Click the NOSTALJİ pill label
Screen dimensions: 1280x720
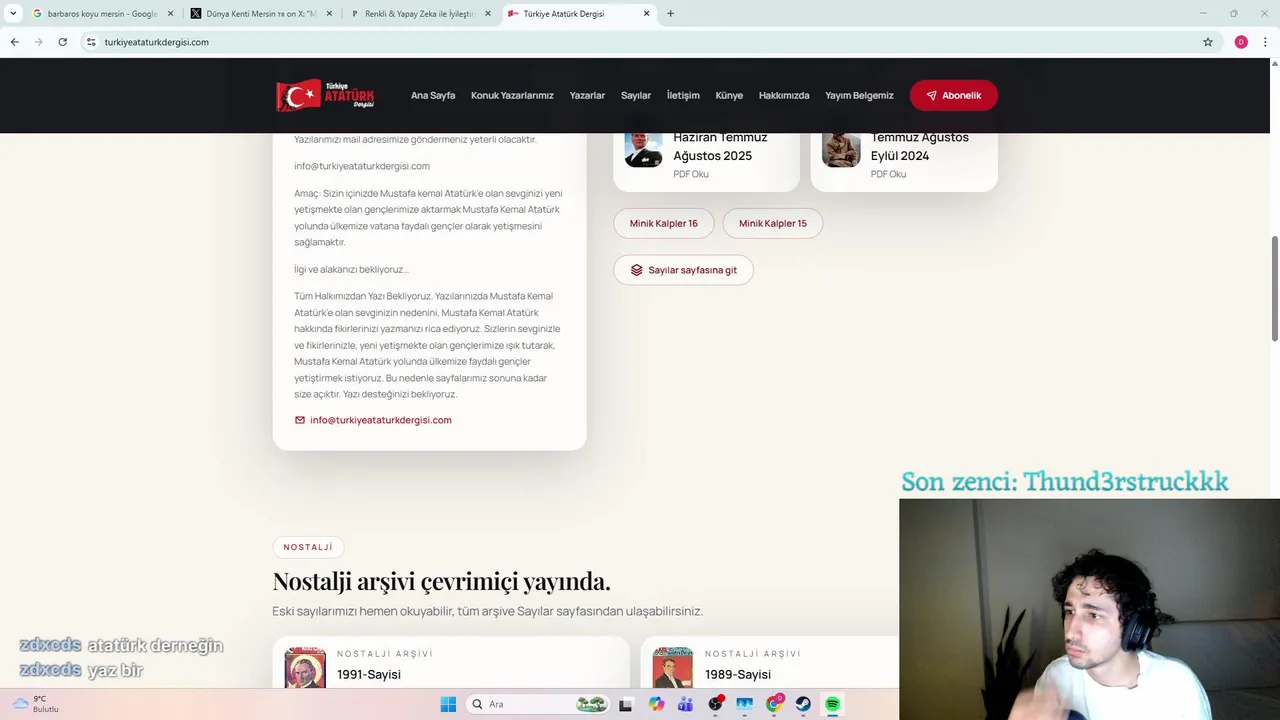click(x=308, y=547)
